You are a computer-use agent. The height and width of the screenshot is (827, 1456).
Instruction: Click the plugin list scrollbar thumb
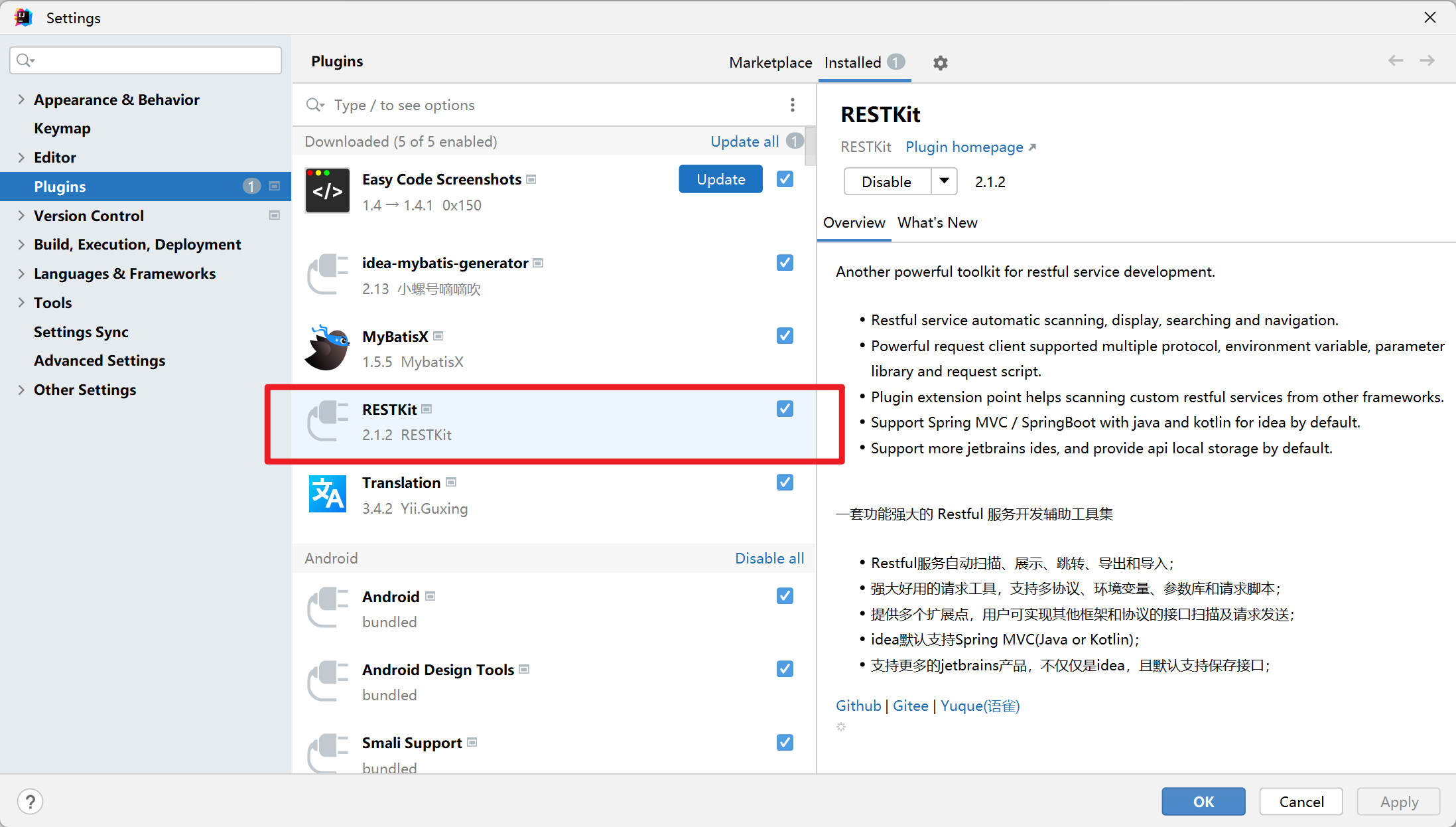(x=811, y=147)
